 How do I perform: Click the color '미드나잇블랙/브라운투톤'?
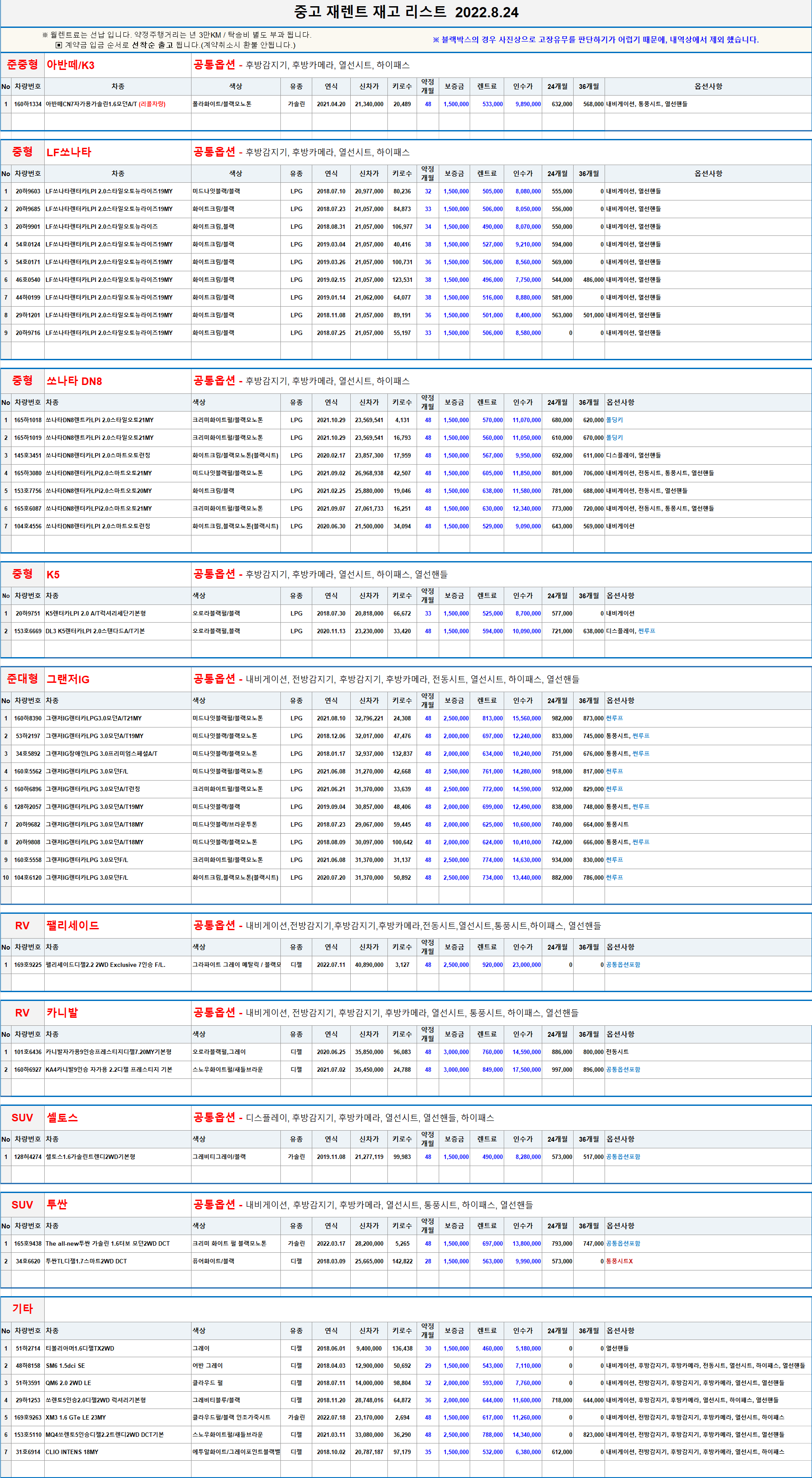(225, 824)
